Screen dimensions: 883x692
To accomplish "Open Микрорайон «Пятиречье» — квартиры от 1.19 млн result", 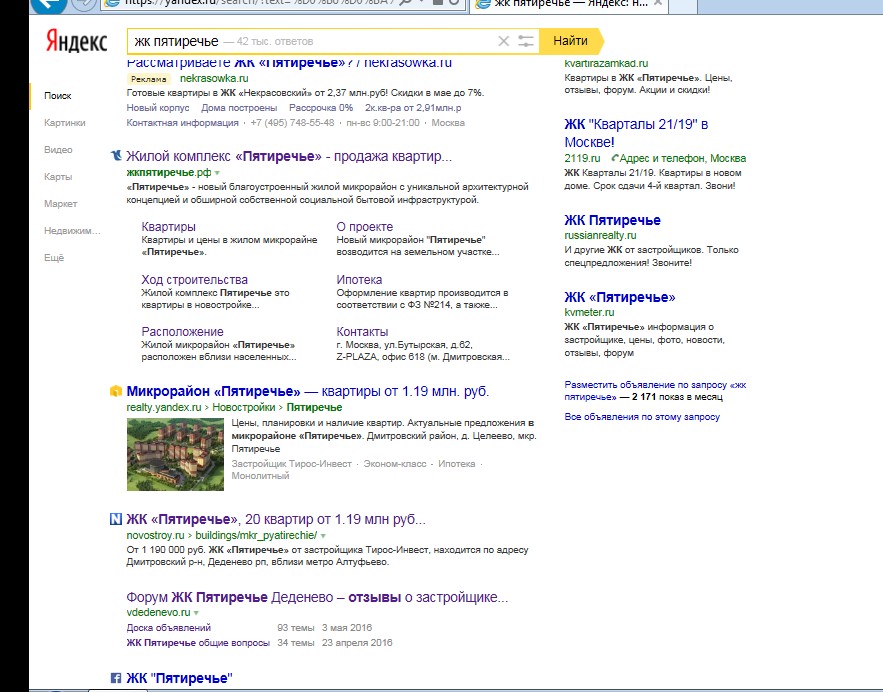I will (307, 391).
